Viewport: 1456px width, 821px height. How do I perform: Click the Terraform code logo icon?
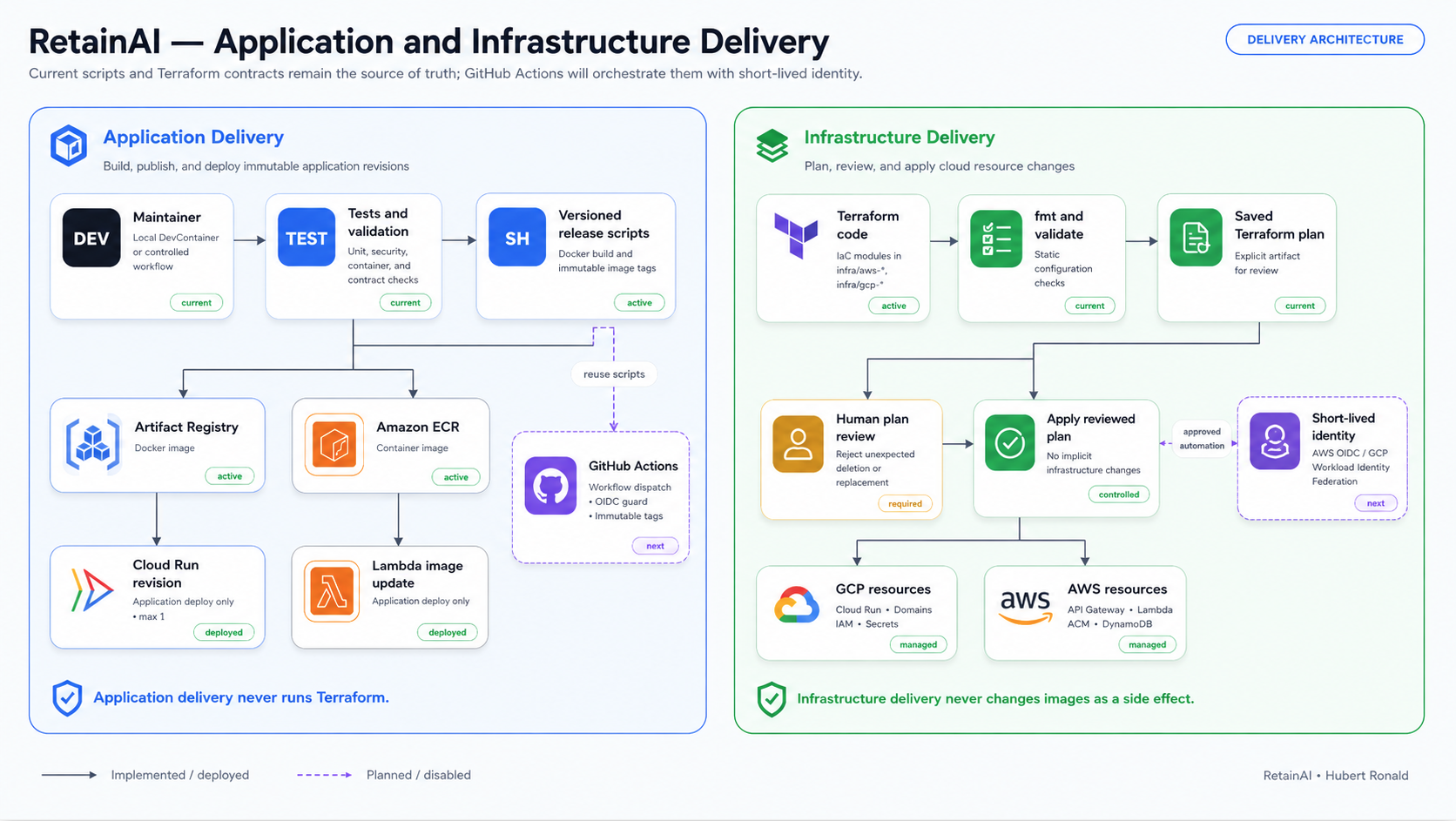tap(796, 237)
